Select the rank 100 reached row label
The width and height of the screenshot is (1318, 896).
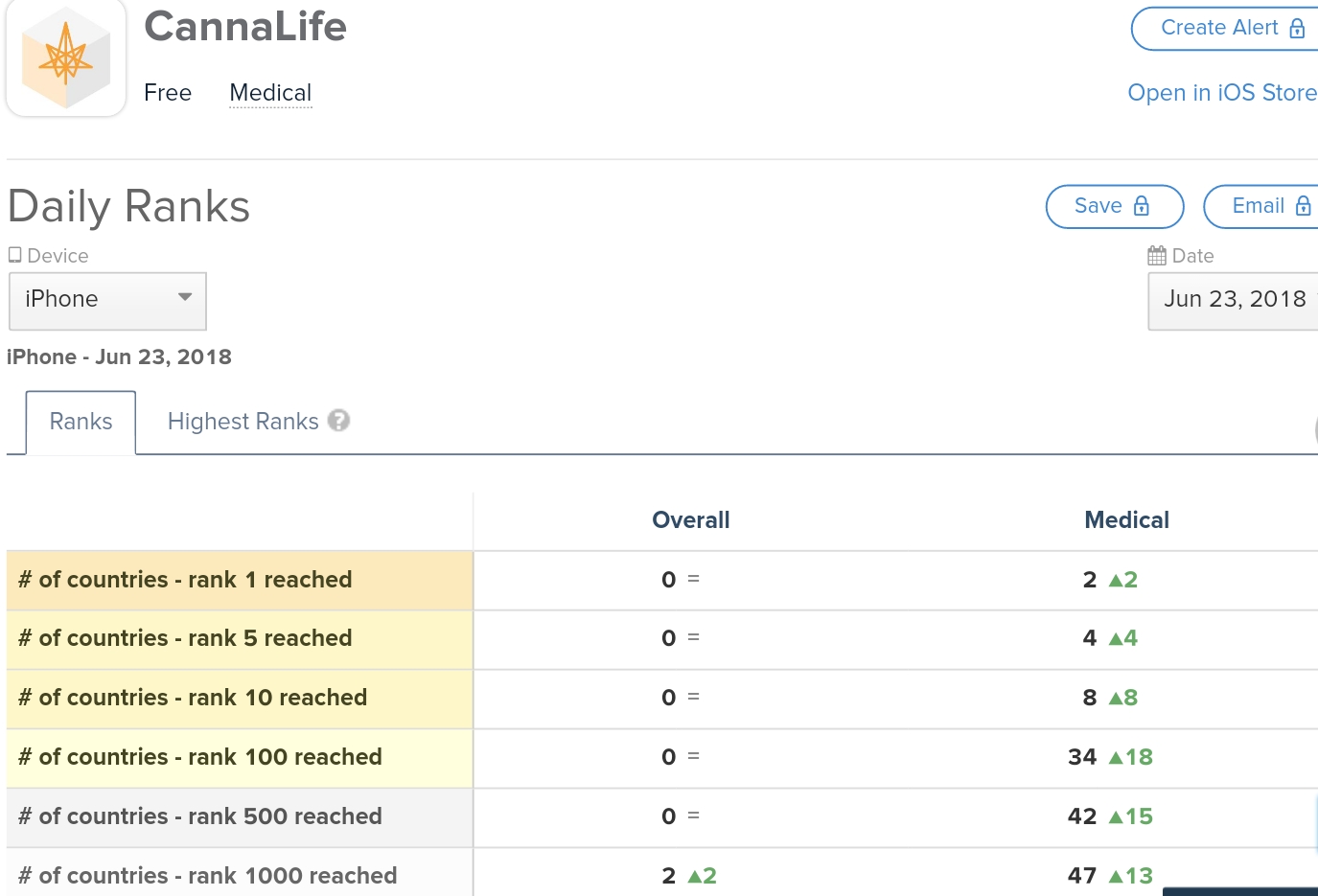tap(200, 757)
